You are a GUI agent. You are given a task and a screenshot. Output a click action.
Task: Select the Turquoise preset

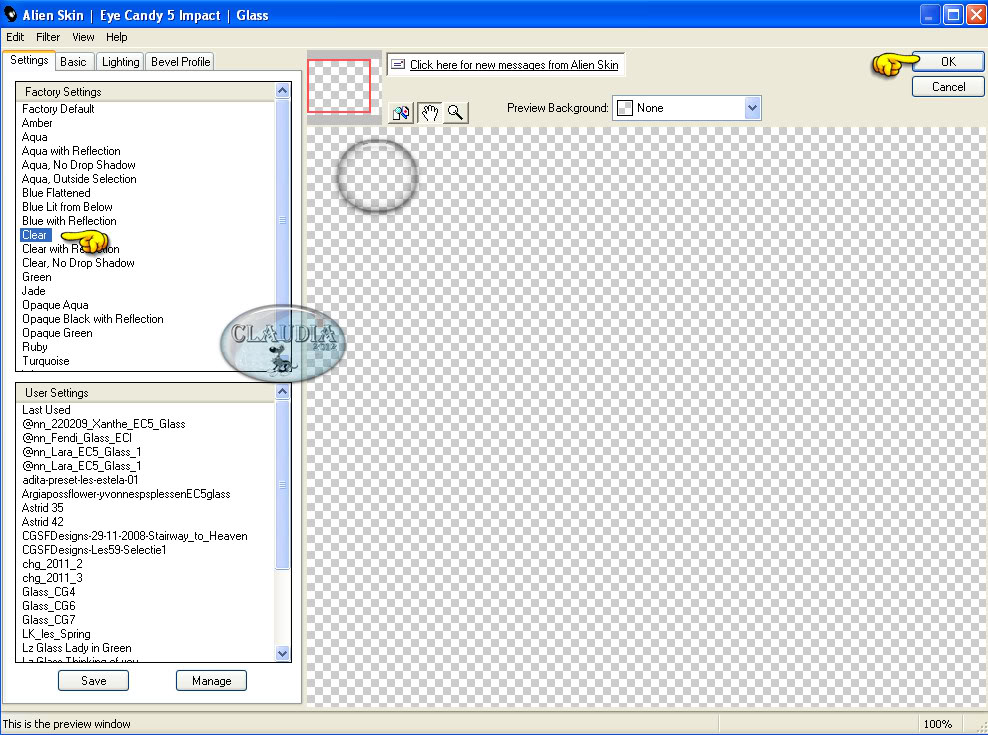[46, 361]
